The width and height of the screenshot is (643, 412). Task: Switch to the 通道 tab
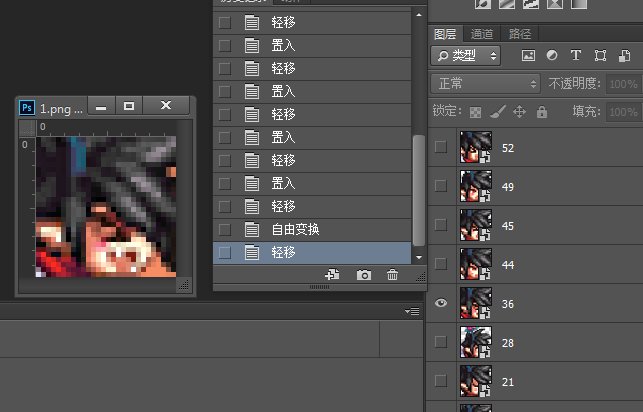[482, 34]
